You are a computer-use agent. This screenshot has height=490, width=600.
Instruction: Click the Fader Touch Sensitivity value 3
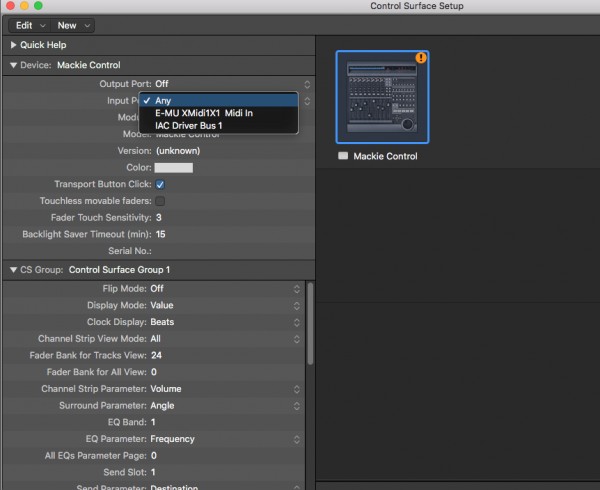point(159,218)
